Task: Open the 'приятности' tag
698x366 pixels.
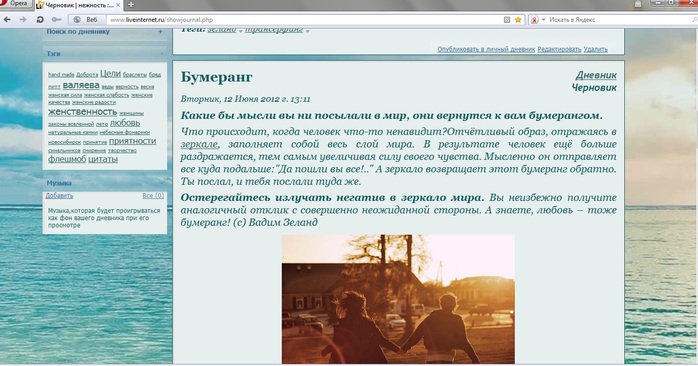Action: coord(133,141)
